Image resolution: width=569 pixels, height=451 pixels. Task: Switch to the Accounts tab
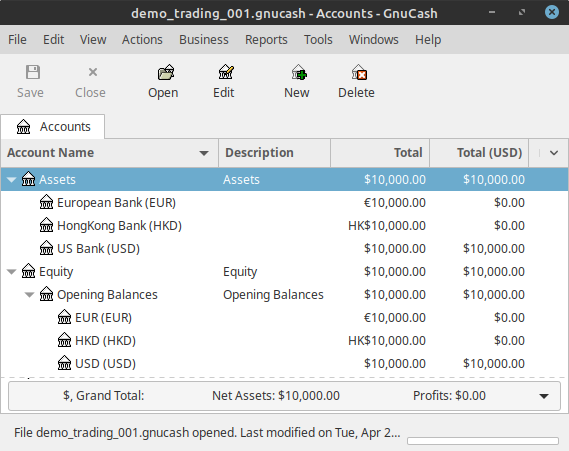53,127
